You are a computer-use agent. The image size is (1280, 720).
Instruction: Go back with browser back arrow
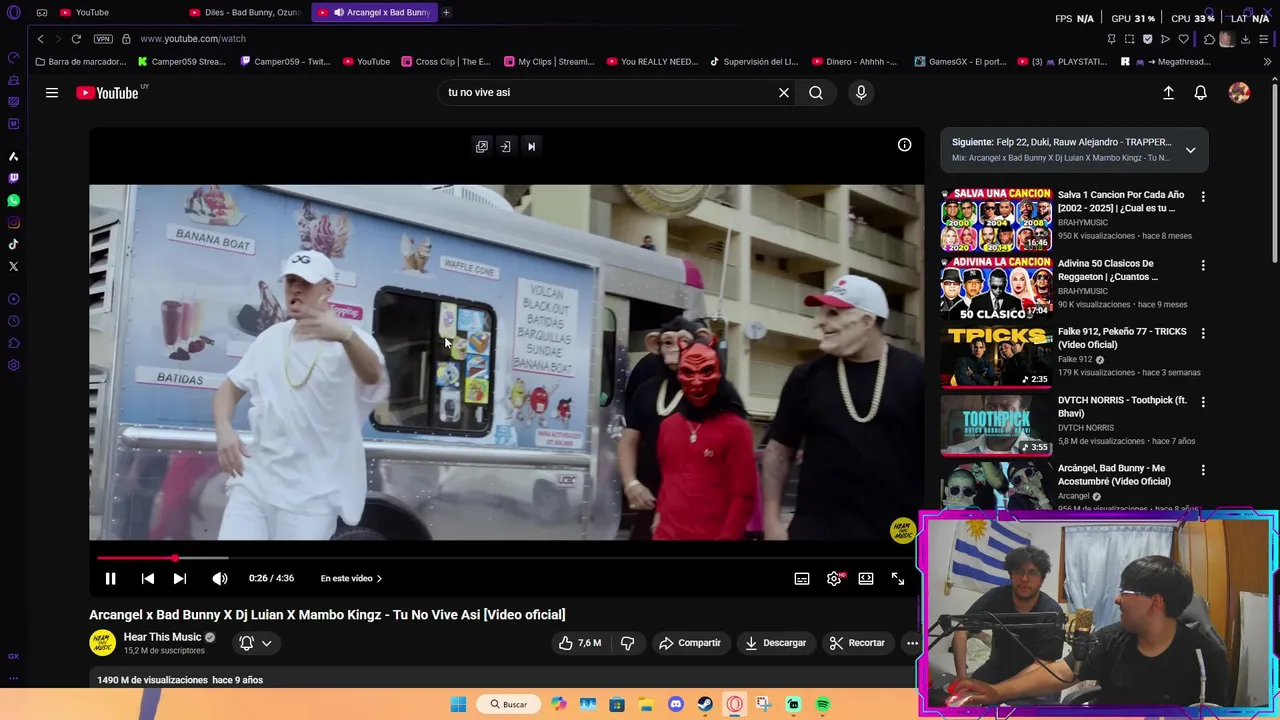click(x=40, y=38)
